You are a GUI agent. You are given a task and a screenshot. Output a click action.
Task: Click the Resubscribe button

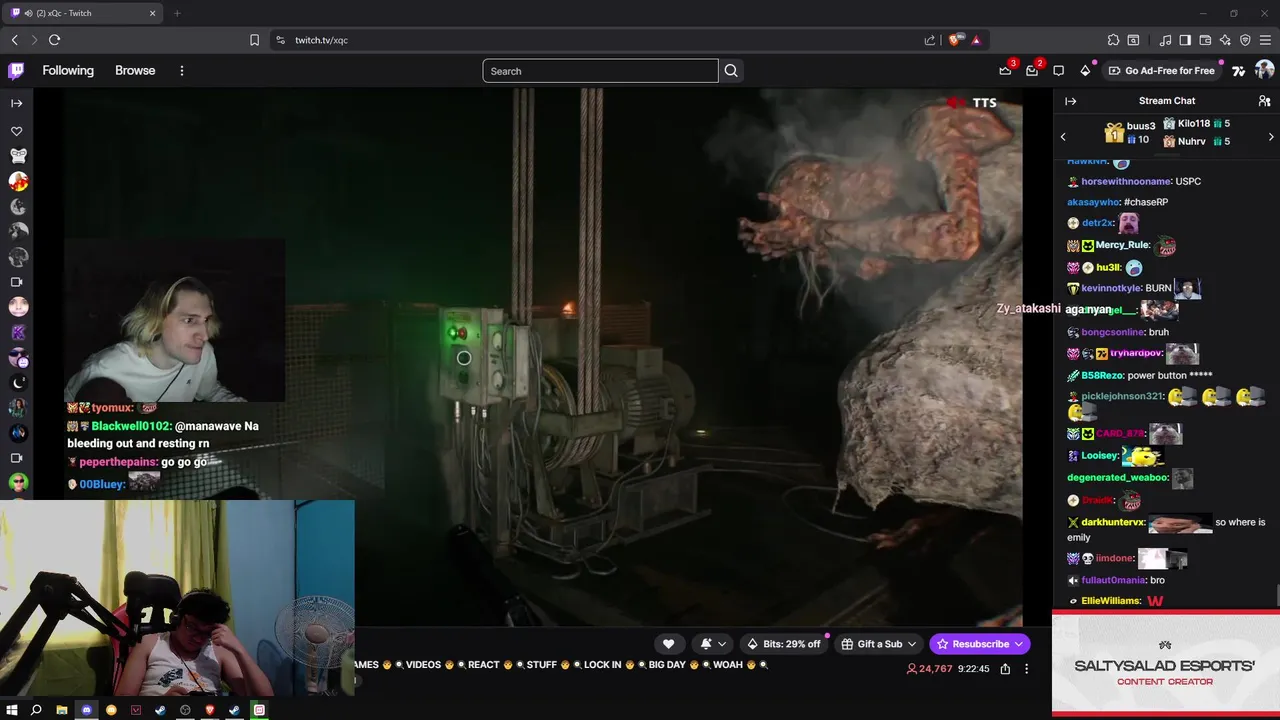[x=979, y=644]
